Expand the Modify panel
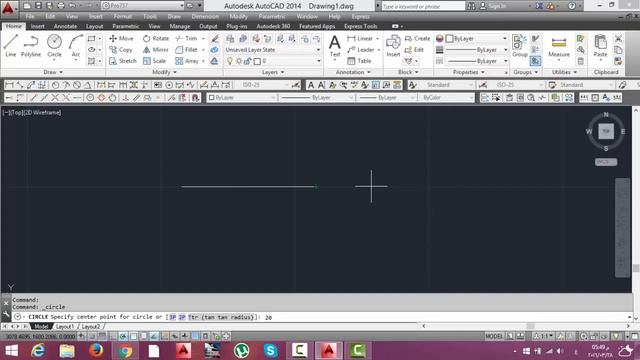The height and width of the screenshot is (360, 640). [x=164, y=72]
